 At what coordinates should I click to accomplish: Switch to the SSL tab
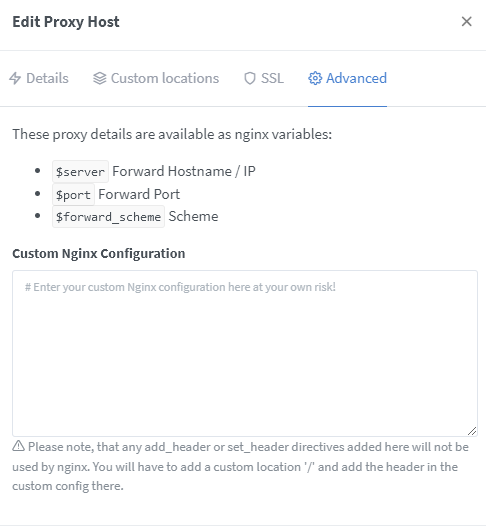(x=264, y=78)
